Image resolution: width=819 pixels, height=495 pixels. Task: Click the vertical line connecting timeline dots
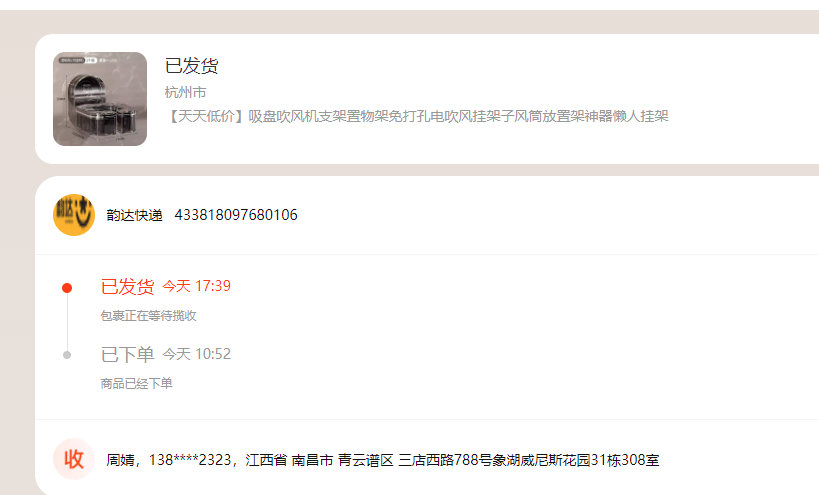(x=67, y=322)
